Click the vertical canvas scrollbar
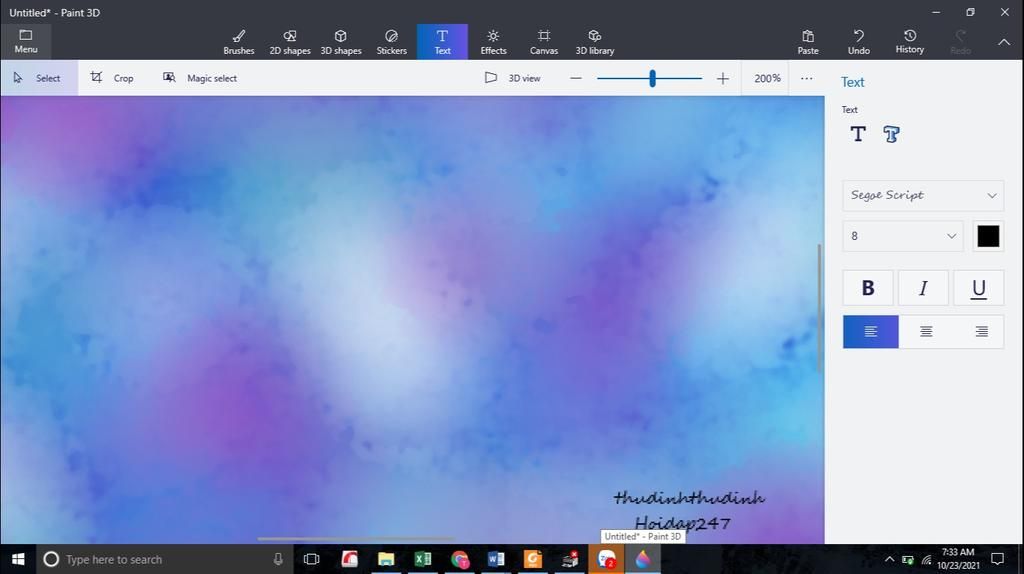1024x574 pixels. (x=820, y=308)
